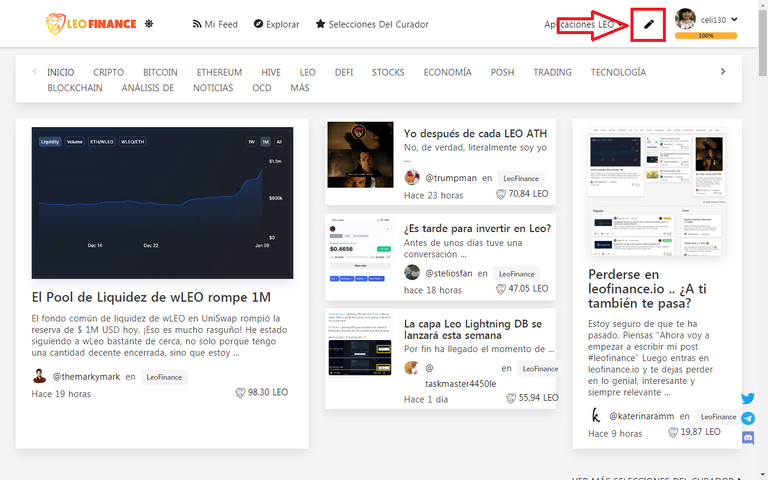Screen dimensions: 768x480
Task: Click the 98.30 LEO payout icon
Action: (x=240, y=393)
